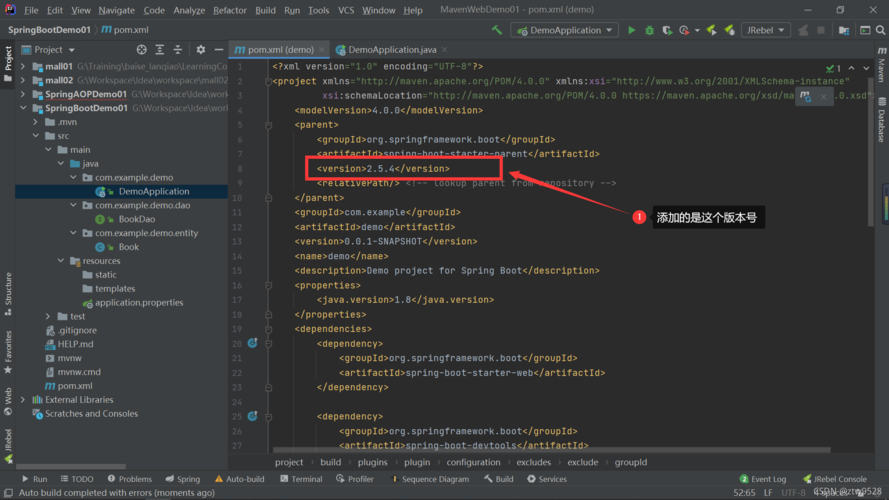The width and height of the screenshot is (889, 500).
Task: Open the Search Everywhere magnifier icon
Action: point(880,30)
